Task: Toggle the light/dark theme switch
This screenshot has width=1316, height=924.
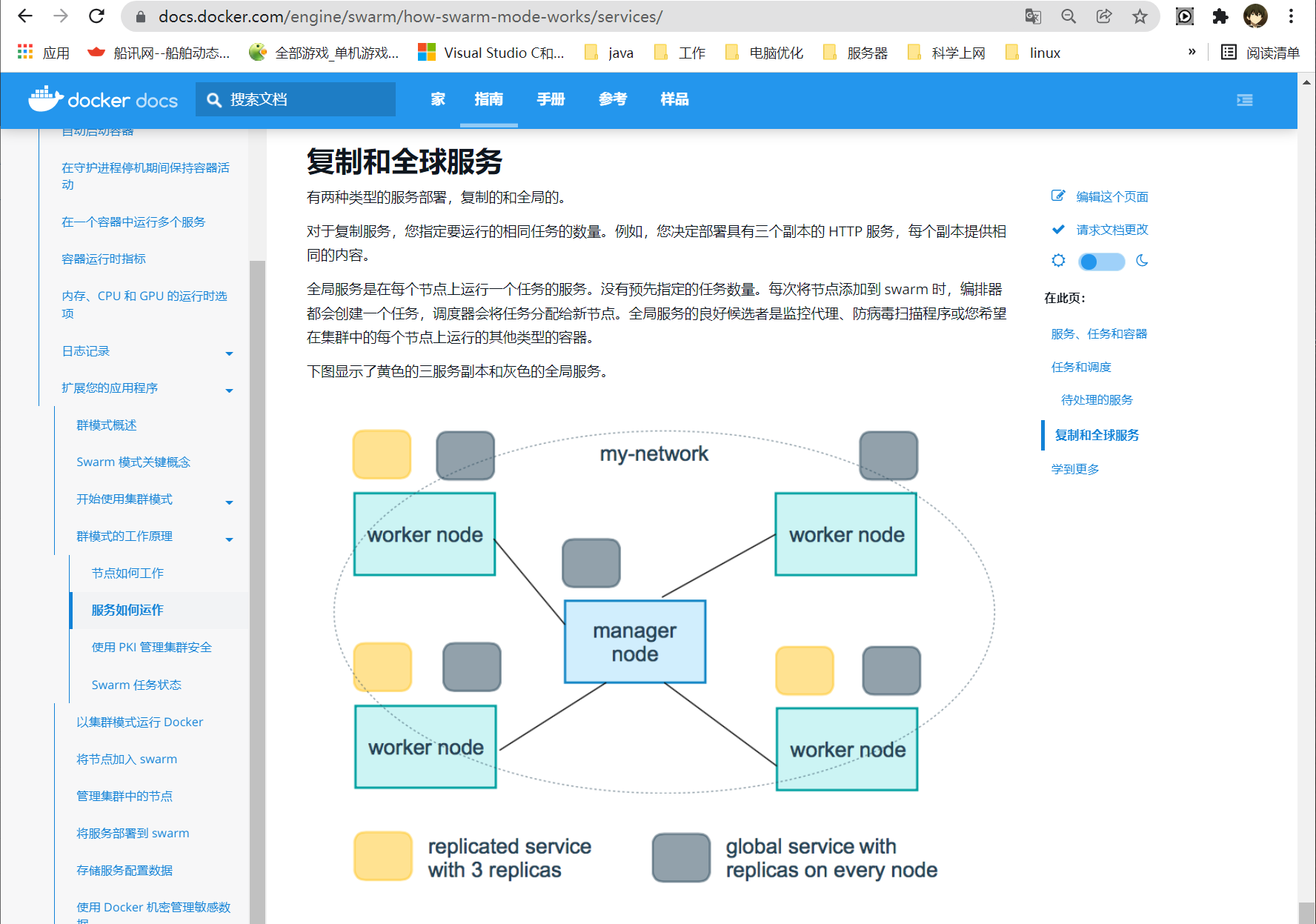Action: pyautogui.click(x=1101, y=262)
